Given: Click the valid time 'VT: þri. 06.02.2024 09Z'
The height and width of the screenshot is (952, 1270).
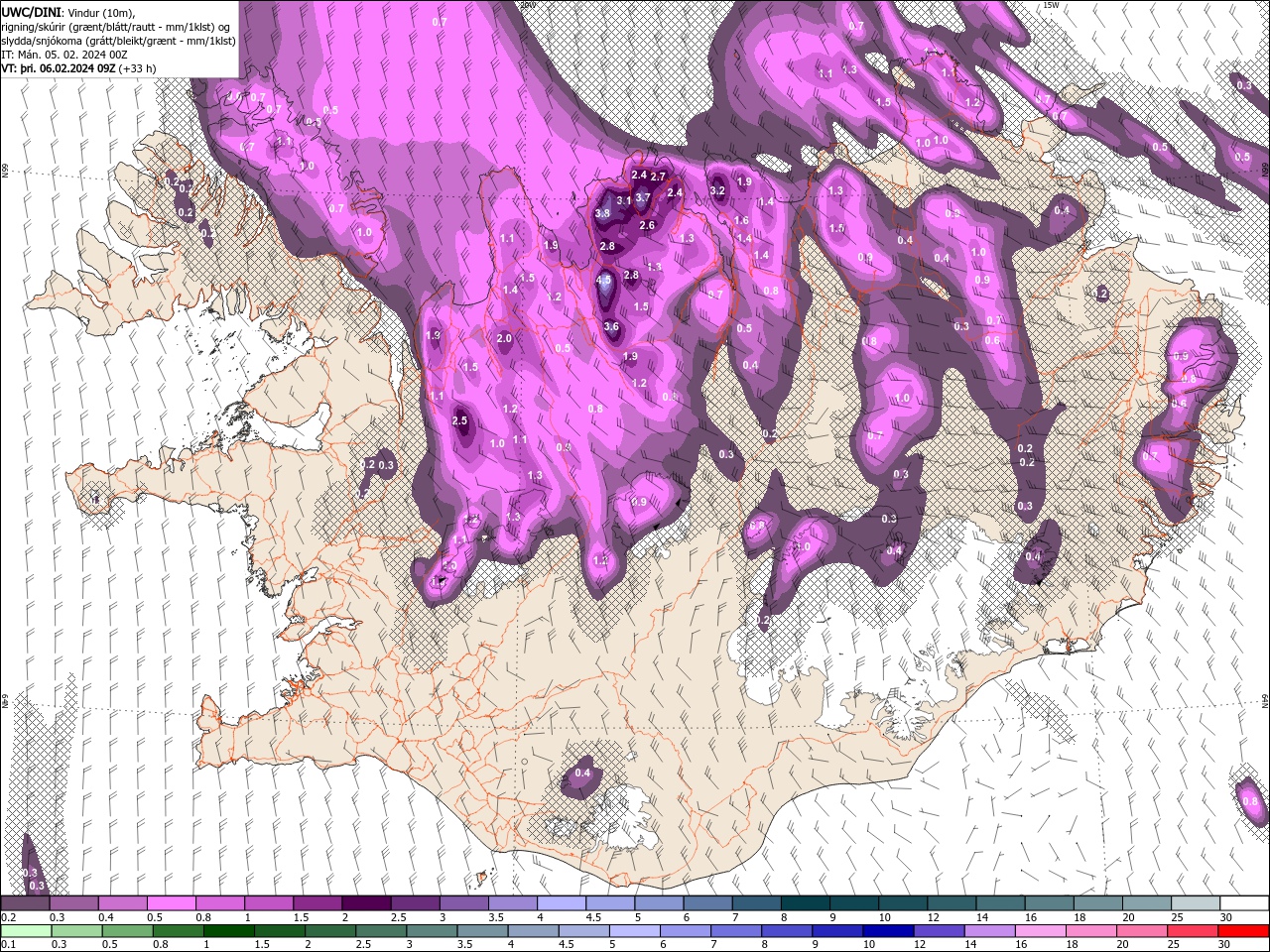Looking at the screenshot, I should (58, 68).
